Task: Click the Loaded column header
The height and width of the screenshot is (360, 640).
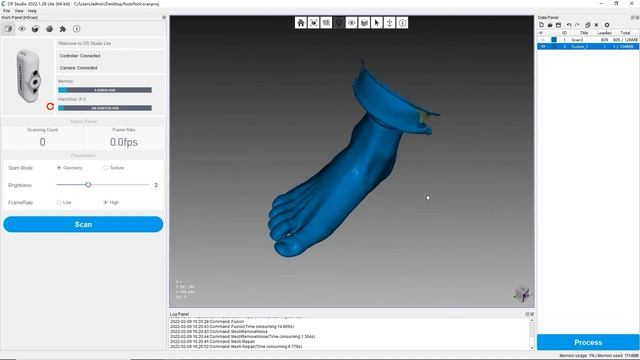Action: pyautogui.click(x=604, y=33)
